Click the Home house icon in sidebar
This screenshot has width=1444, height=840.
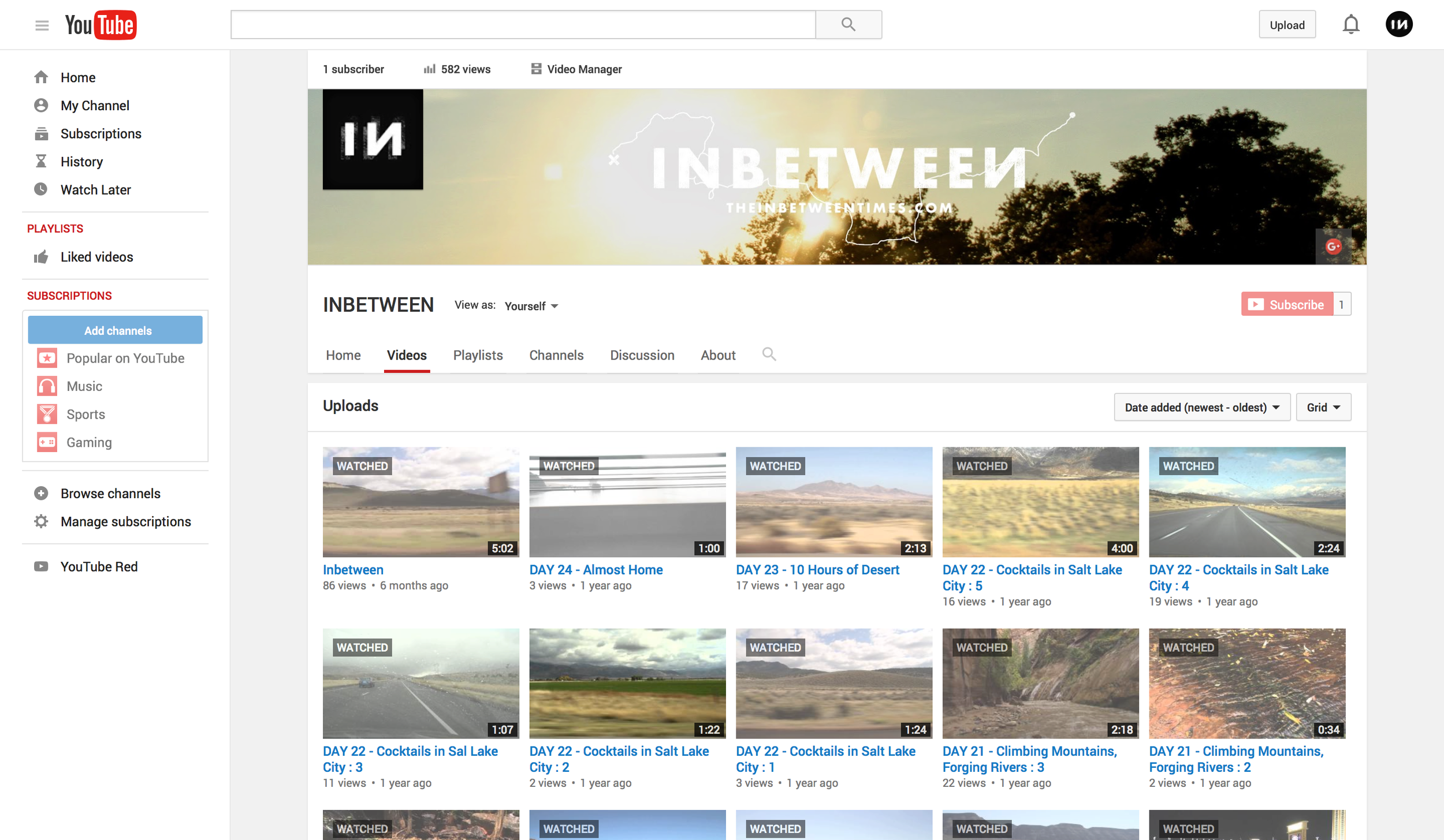tap(41, 77)
